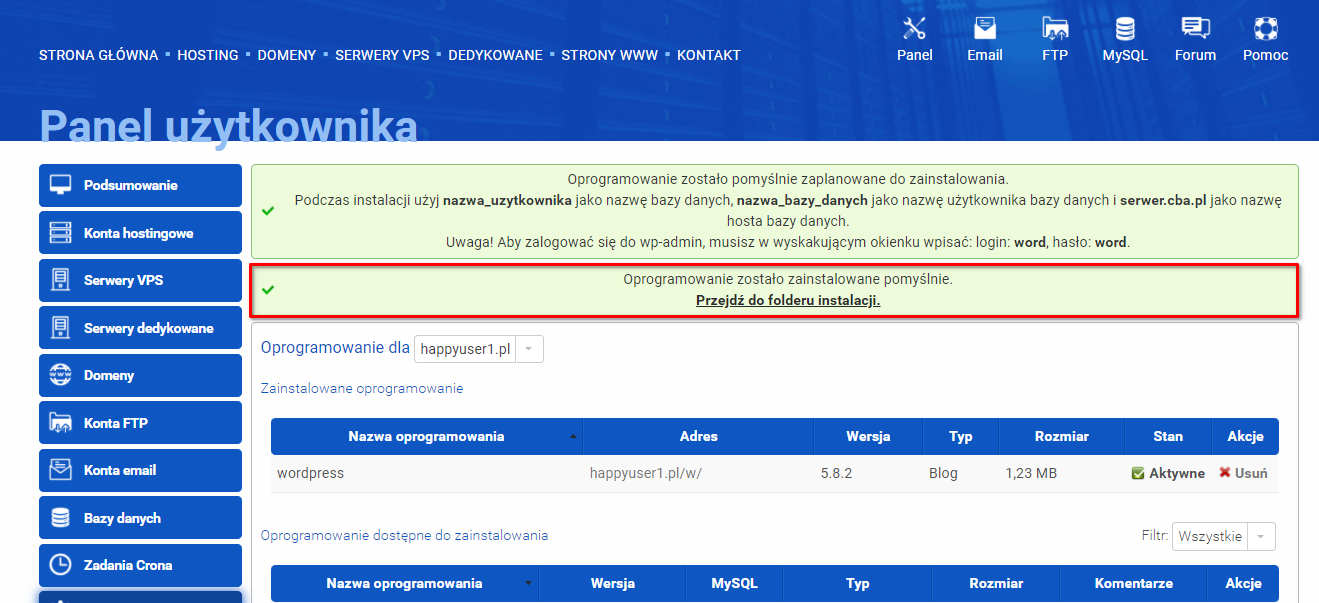This screenshot has width=1319, height=603.
Task: Click the red X delete icon for wordpress
Action: pos(1224,473)
